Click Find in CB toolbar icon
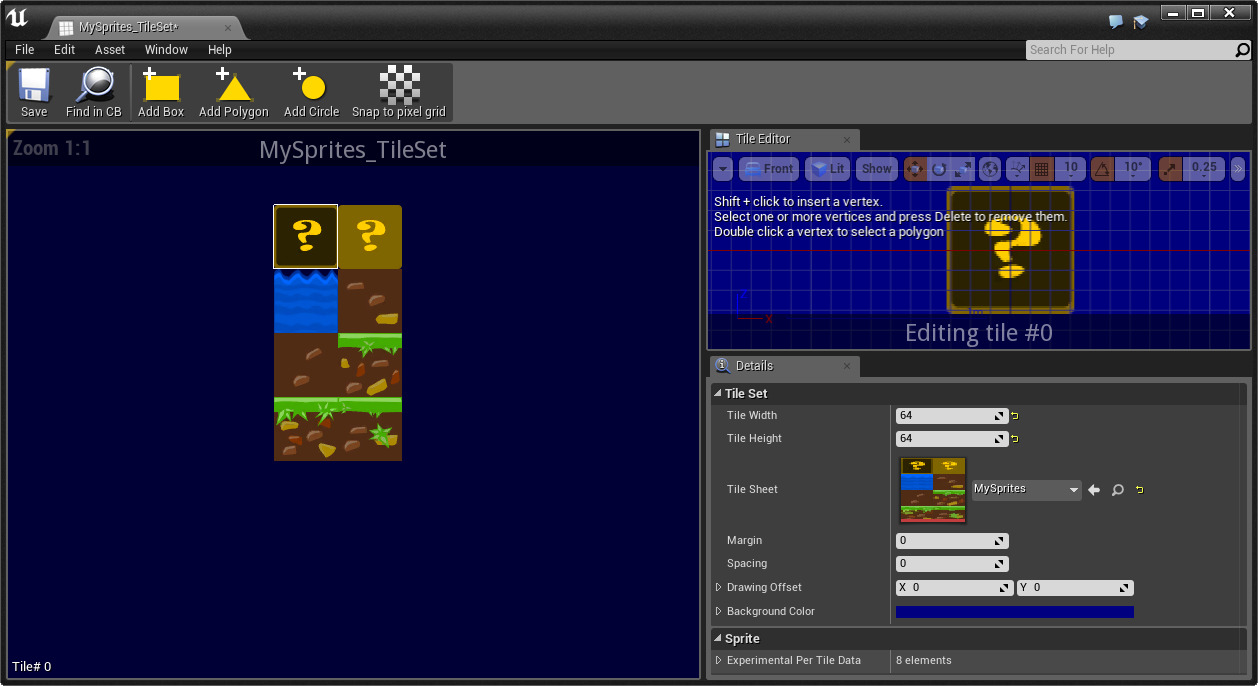This screenshot has width=1258, height=686. pos(94,93)
